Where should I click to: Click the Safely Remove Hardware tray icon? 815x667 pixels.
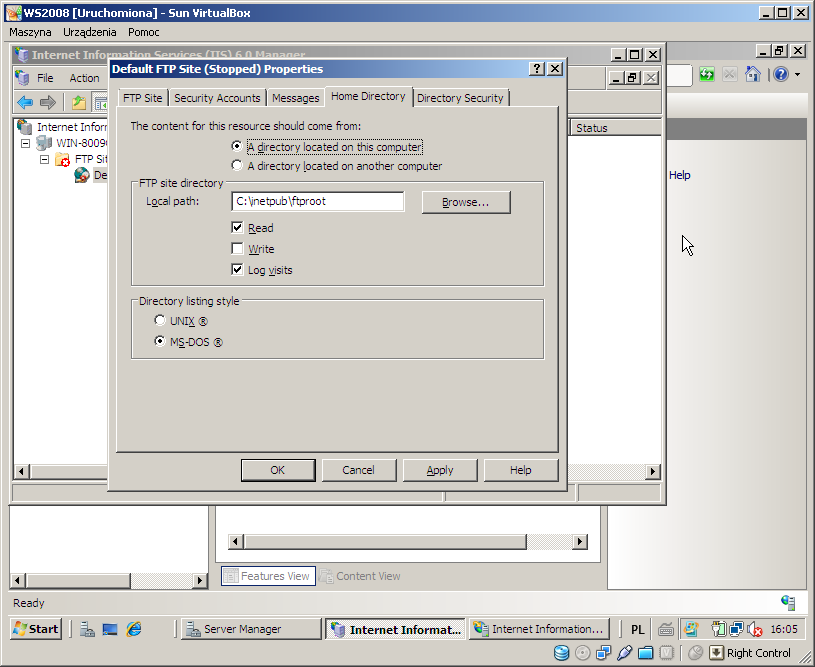(x=719, y=630)
